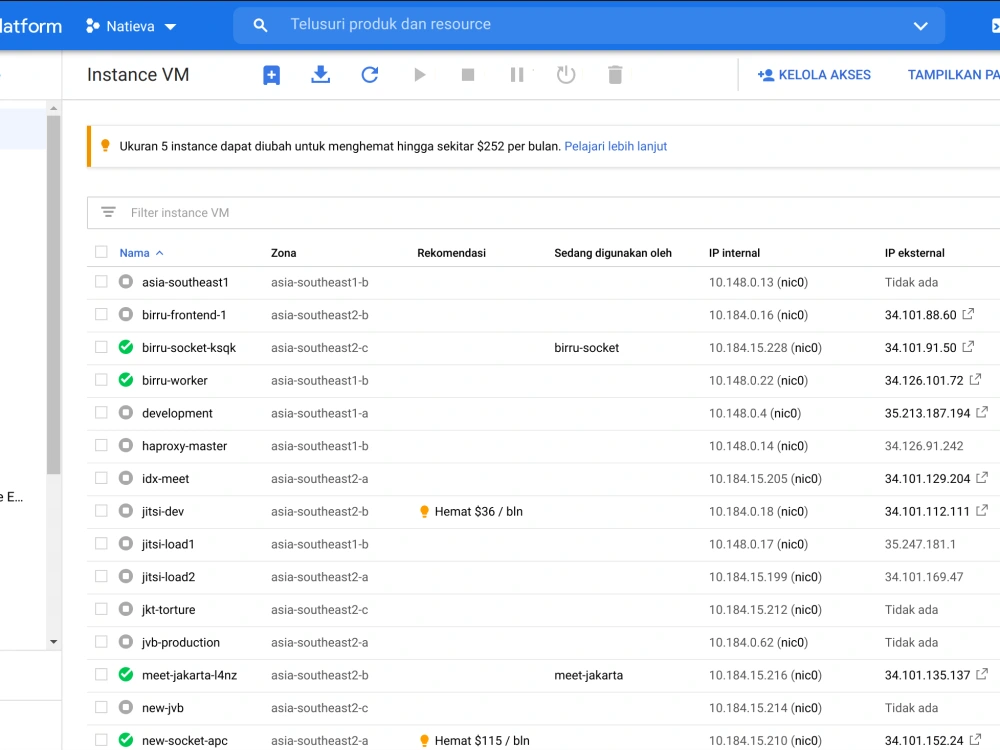The height and width of the screenshot is (750, 1000).
Task: Open the jitsi-load1 instance
Action: pyautogui.click(x=168, y=544)
